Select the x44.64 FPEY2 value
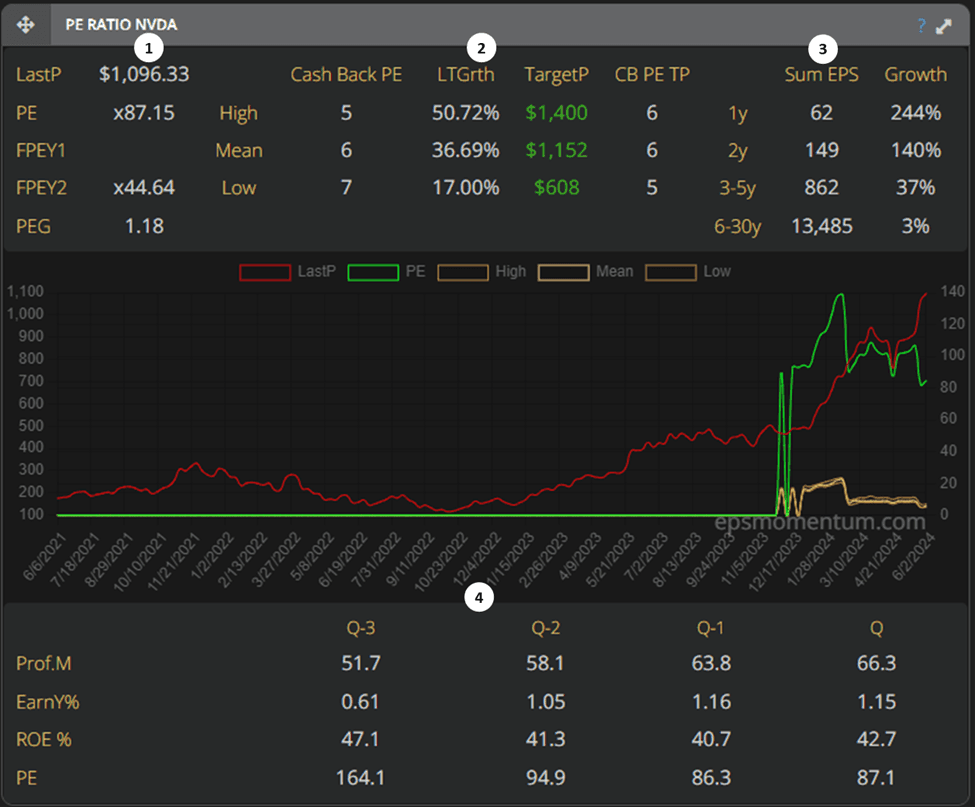Image resolution: width=975 pixels, height=807 pixels. click(144, 188)
